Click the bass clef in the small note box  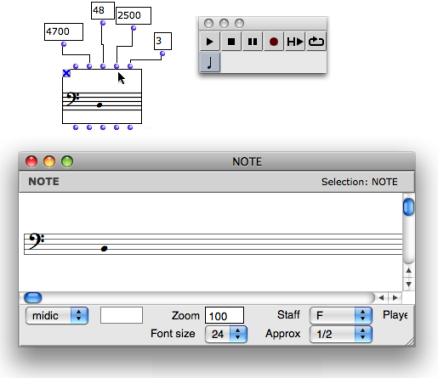click(x=72, y=99)
